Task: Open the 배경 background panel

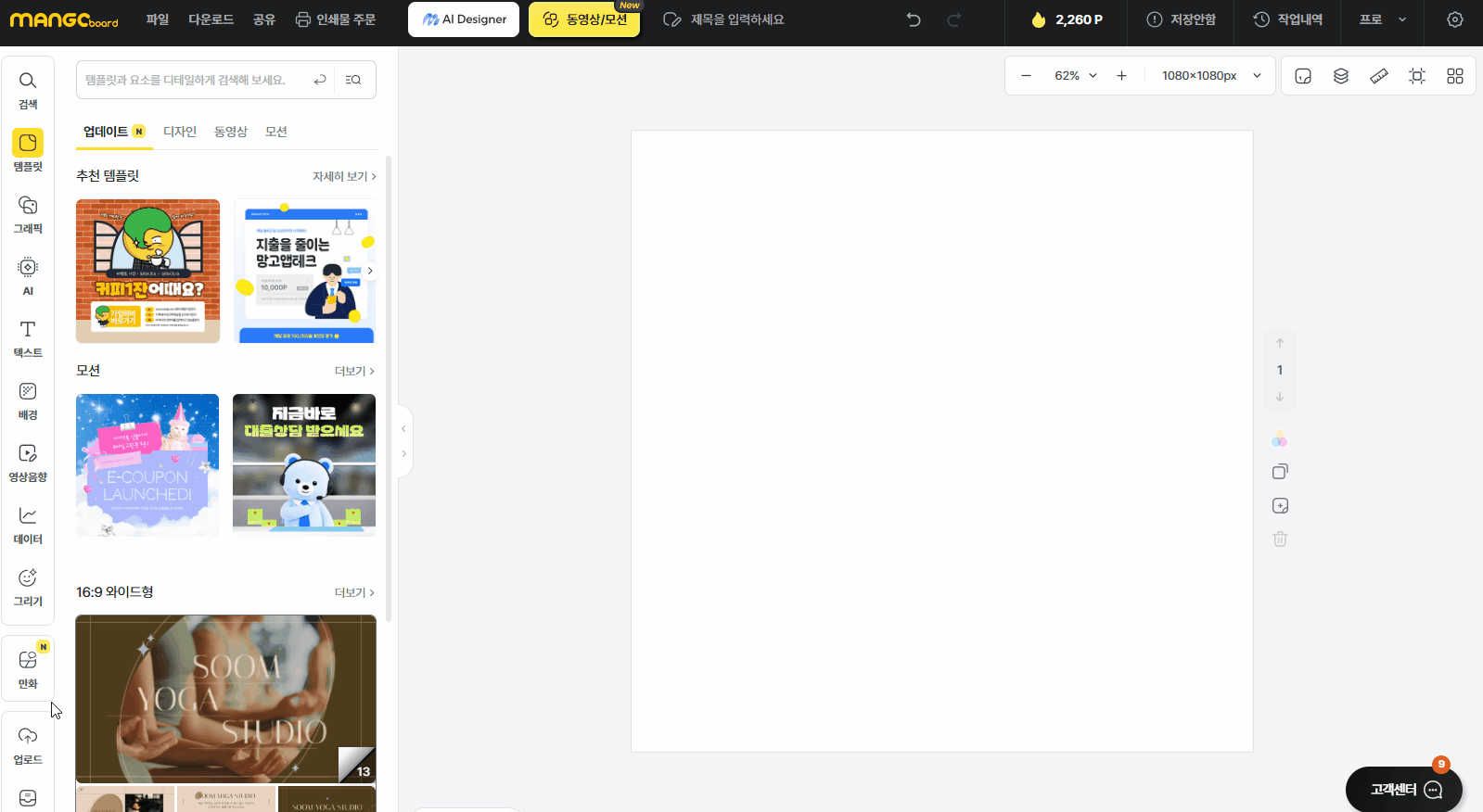Action: click(28, 400)
